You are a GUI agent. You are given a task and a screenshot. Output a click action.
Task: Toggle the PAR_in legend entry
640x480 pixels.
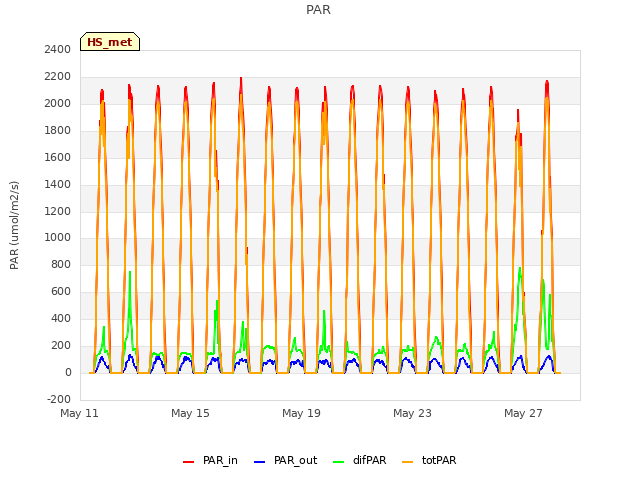click(x=211, y=460)
